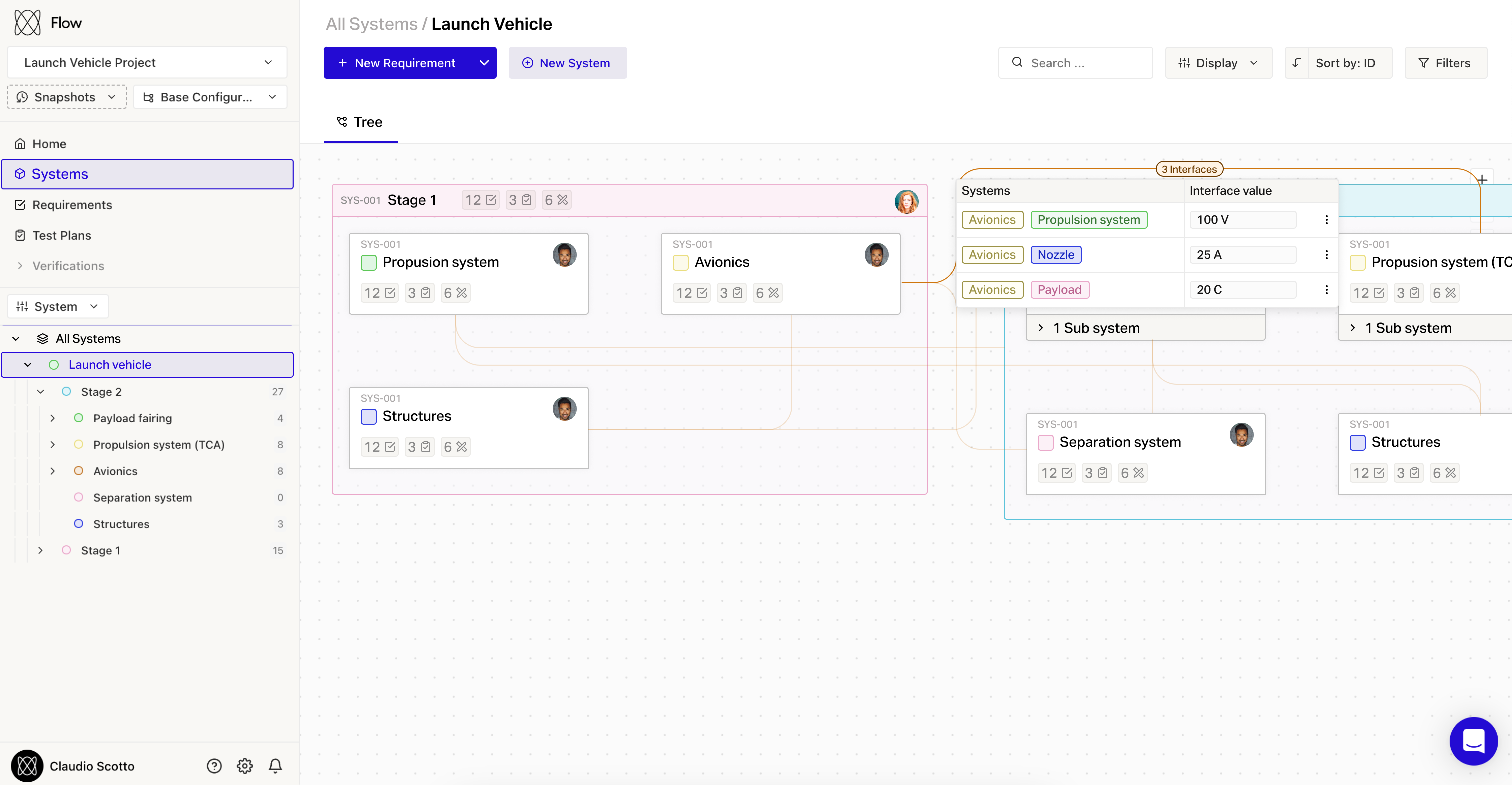Toggle the yellow Avionics card checkbox
Screen dimensions: 1512x785
click(x=681, y=262)
